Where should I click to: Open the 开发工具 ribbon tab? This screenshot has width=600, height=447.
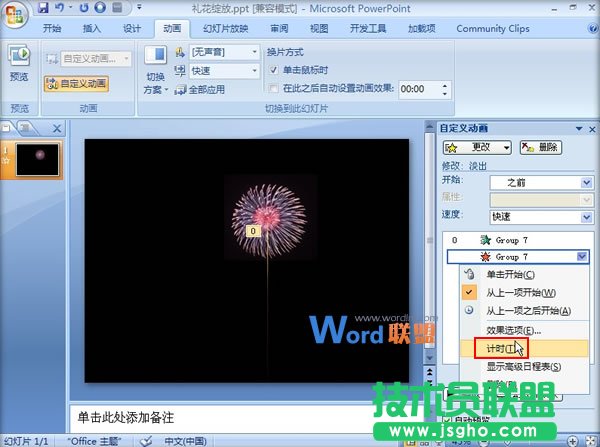click(368, 29)
